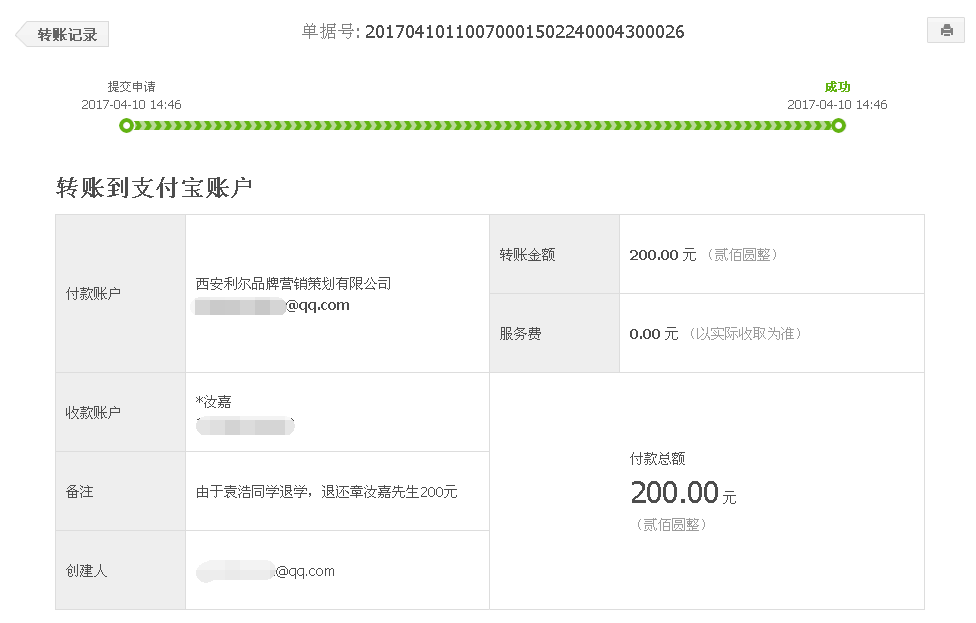Click payer company name 西安利尔品牌营销策划有限公司
The height and width of the screenshot is (623, 976).
[293, 284]
